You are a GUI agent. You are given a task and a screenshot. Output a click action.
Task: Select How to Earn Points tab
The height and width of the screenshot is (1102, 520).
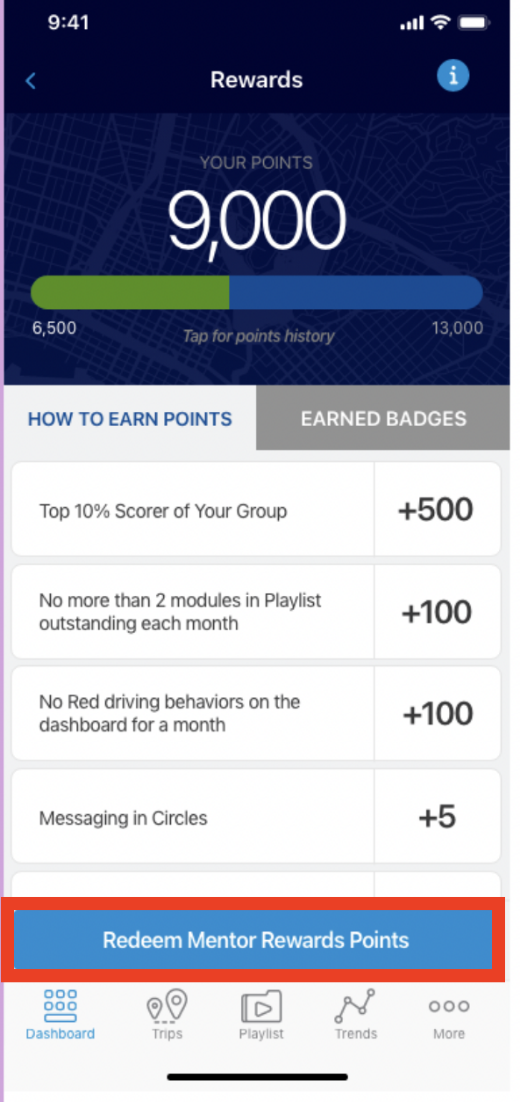pyautogui.click(x=130, y=419)
